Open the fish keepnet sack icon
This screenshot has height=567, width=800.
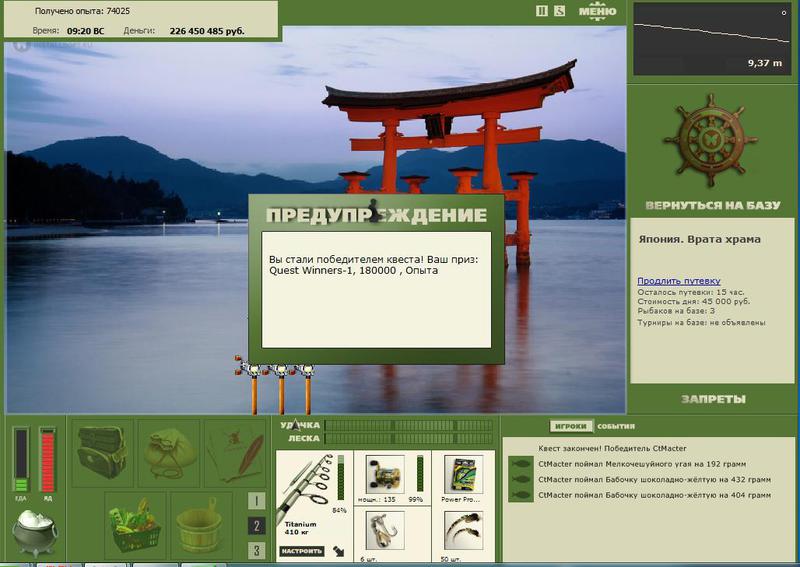[169, 453]
